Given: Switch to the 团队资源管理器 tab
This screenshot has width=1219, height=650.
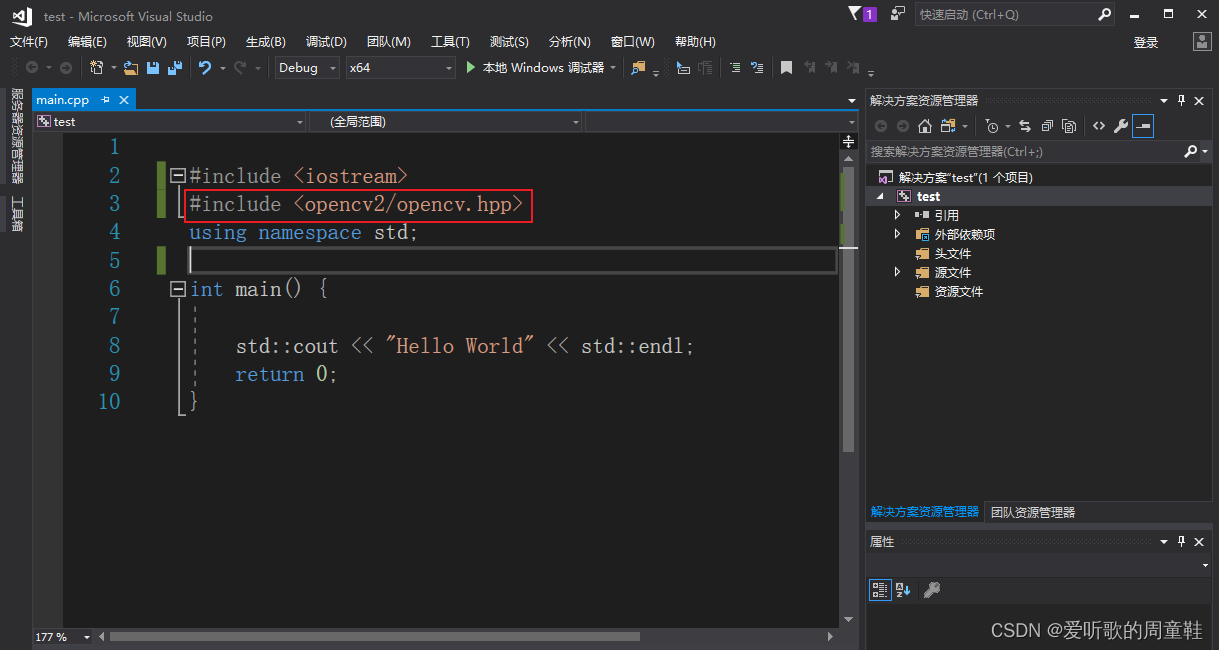Looking at the screenshot, I should (x=1033, y=512).
